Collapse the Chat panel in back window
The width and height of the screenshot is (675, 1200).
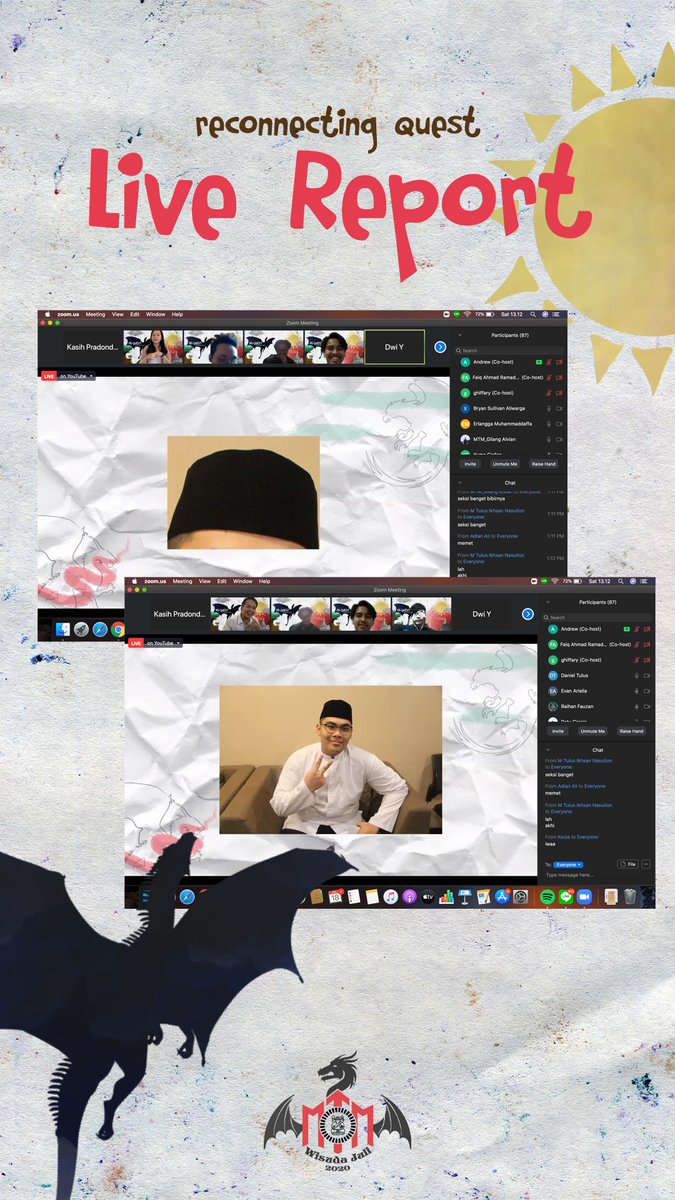(x=460, y=482)
